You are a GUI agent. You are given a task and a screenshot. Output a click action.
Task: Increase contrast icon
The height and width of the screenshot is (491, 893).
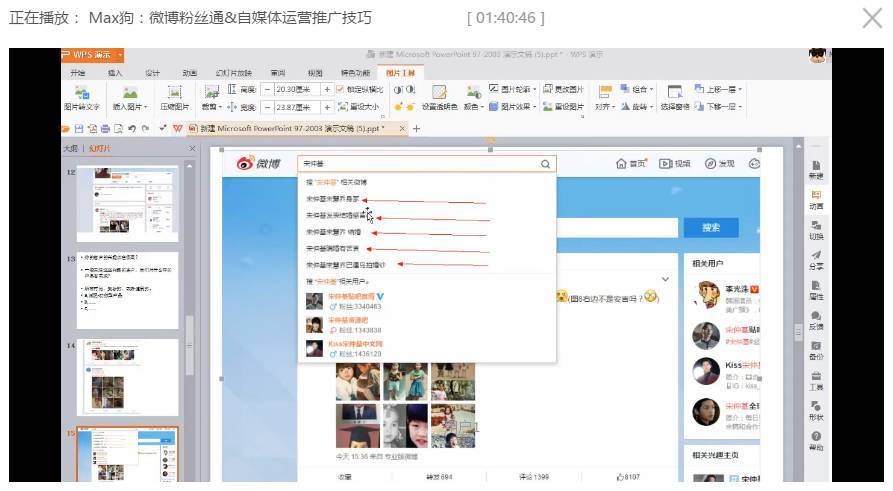(398, 89)
